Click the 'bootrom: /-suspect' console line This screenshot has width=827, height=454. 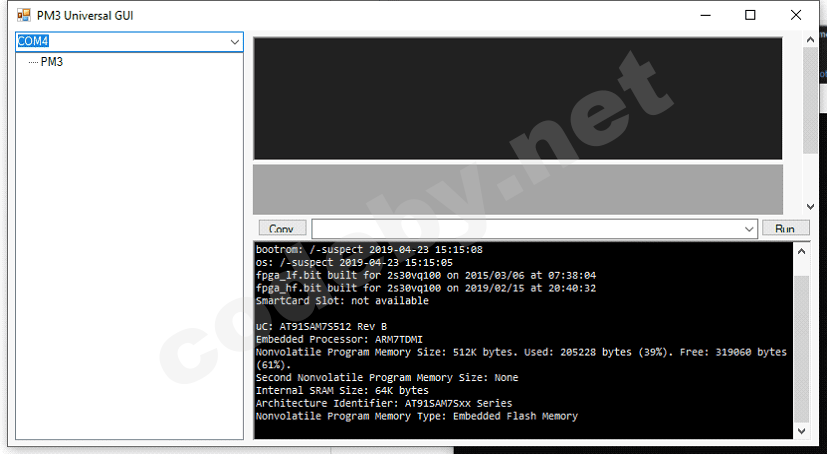369,249
